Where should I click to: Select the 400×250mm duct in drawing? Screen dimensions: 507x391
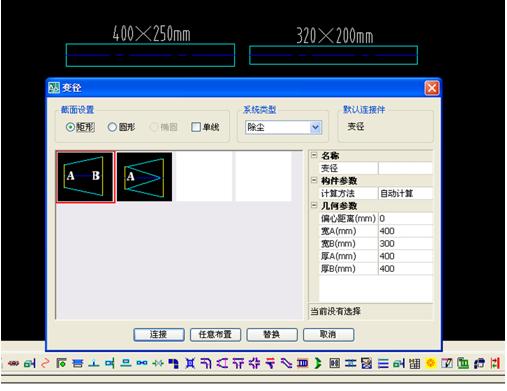pos(150,55)
